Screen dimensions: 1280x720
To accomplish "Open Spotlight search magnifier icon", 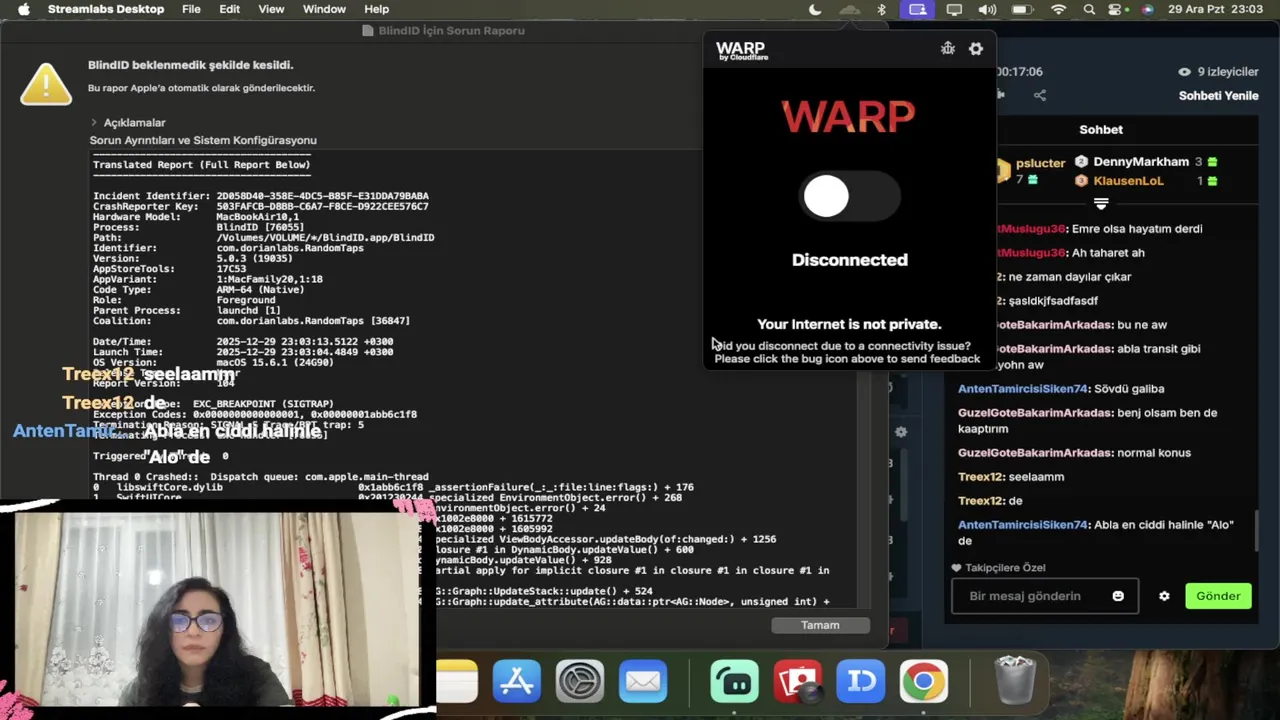I will [1089, 10].
